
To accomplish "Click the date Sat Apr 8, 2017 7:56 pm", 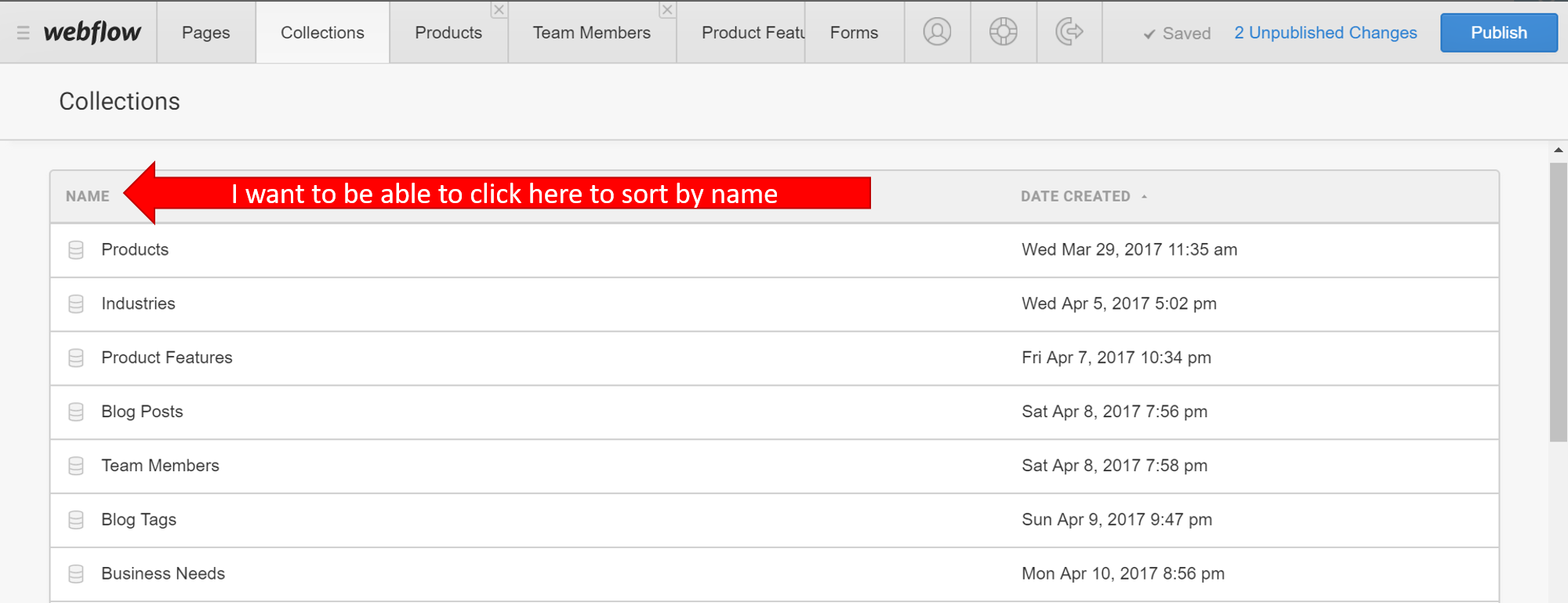I will (1115, 412).
